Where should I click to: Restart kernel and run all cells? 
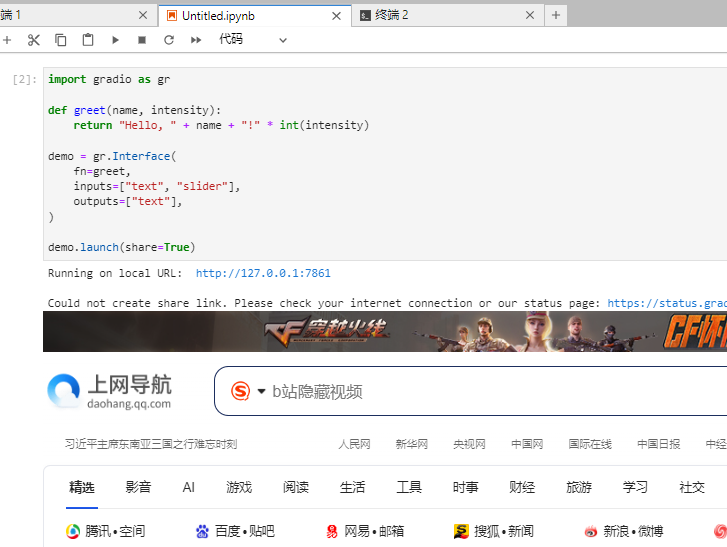pos(196,40)
